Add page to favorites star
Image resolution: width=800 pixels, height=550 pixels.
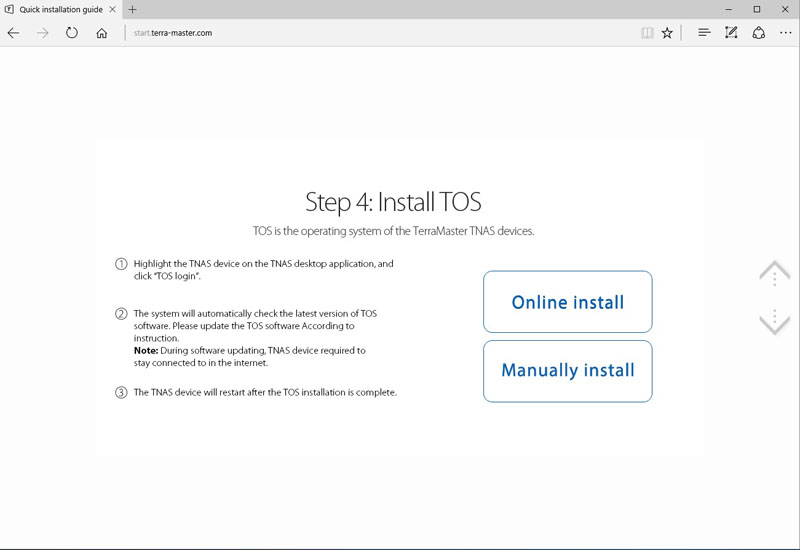tap(667, 33)
